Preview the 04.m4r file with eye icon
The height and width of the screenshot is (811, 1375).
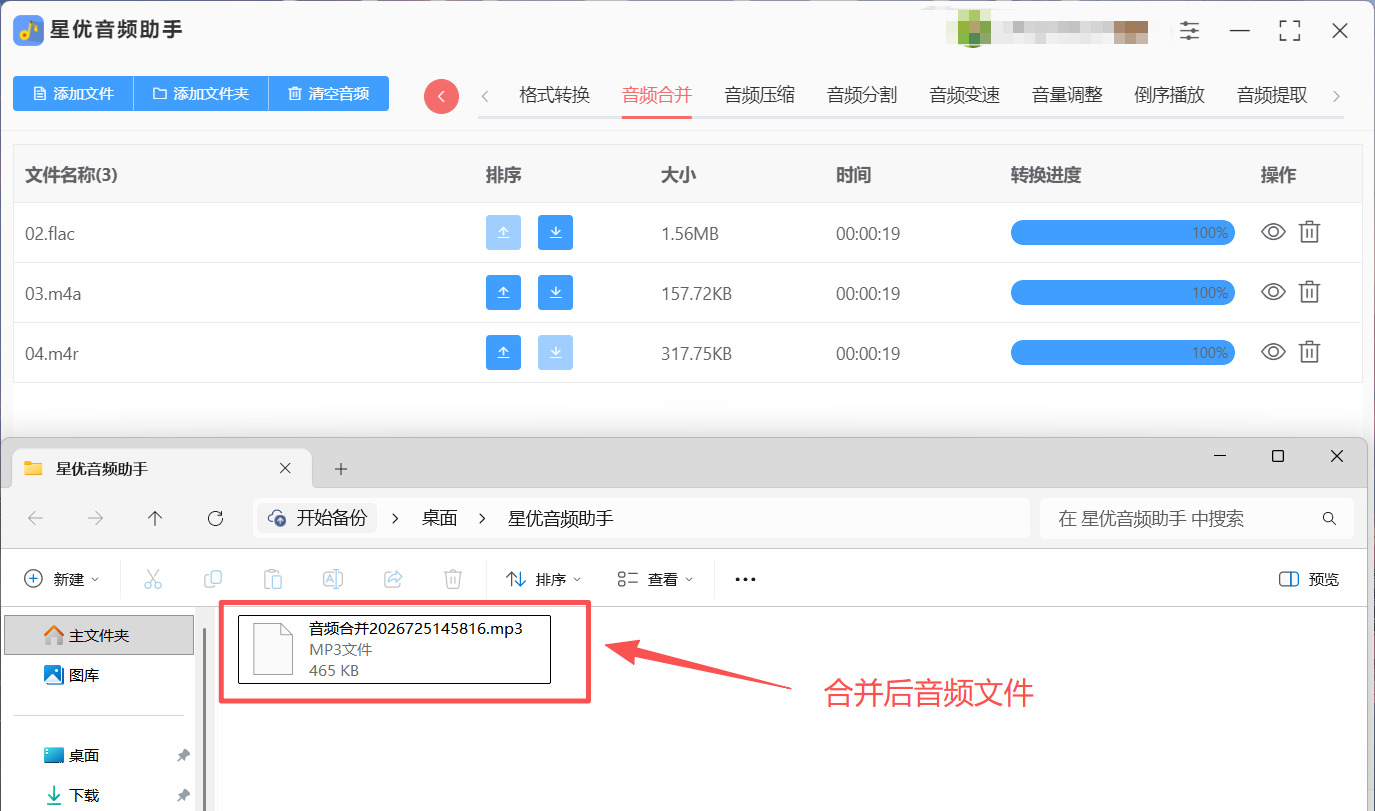1273,352
